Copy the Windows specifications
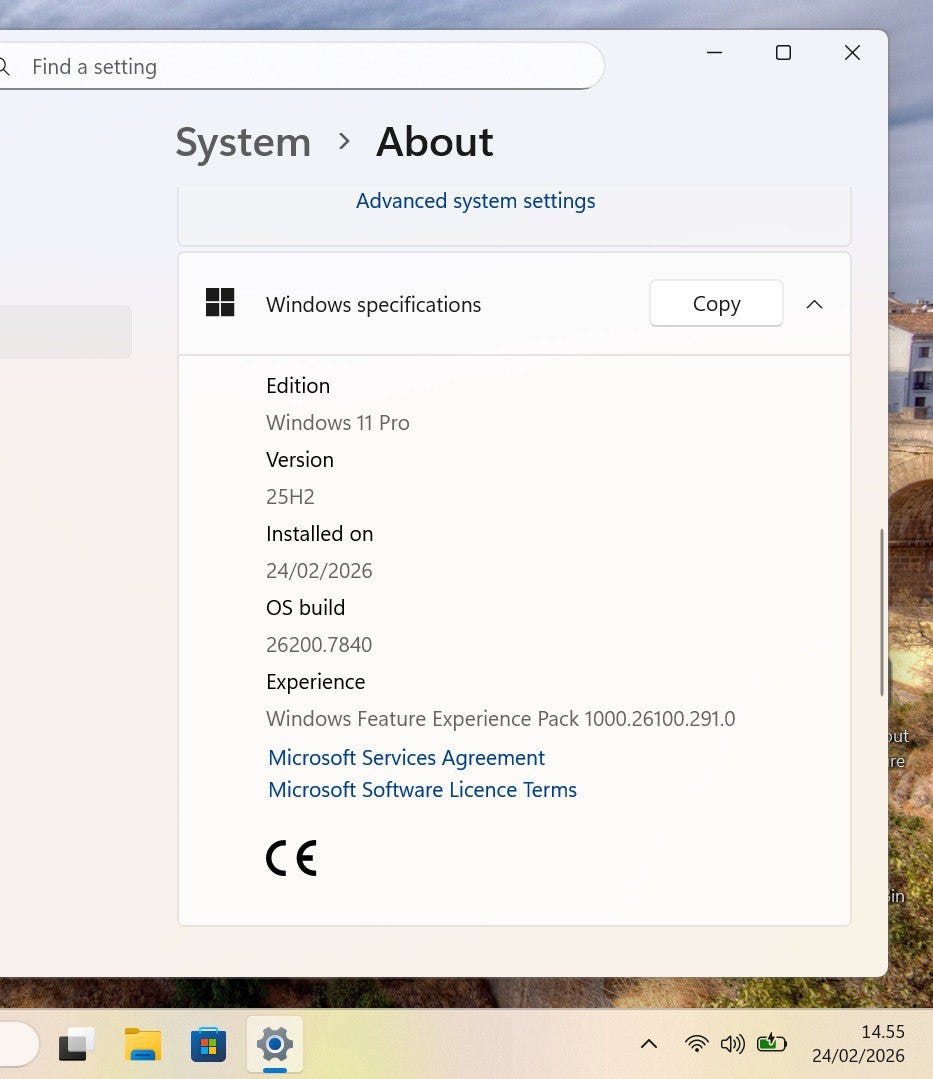Screen dimensions: 933x1079 716,304
